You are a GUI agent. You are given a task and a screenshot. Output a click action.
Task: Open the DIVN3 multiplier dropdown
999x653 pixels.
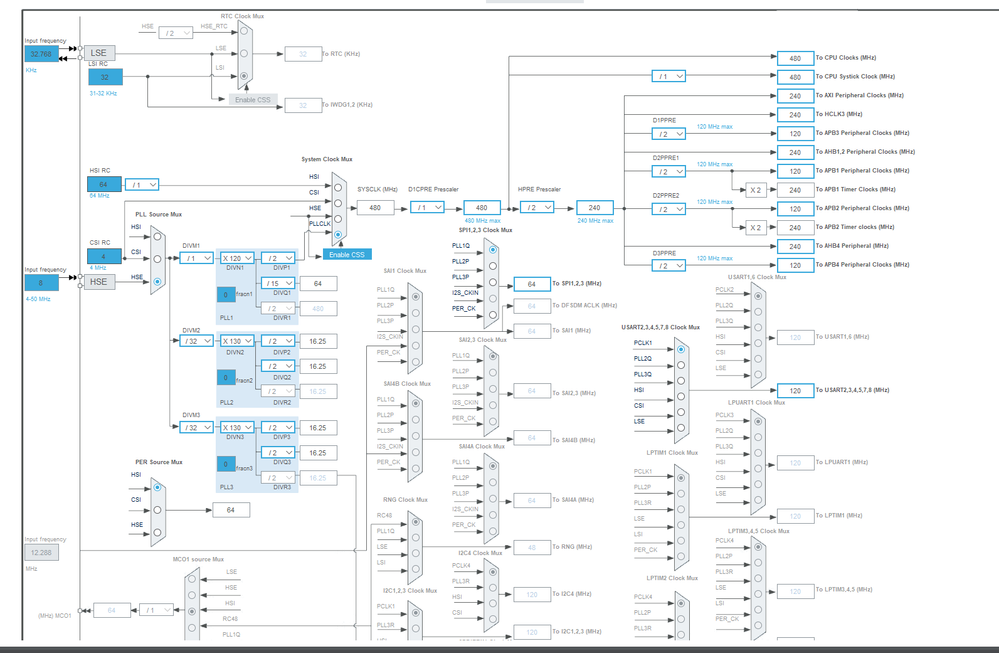click(237, 427)
